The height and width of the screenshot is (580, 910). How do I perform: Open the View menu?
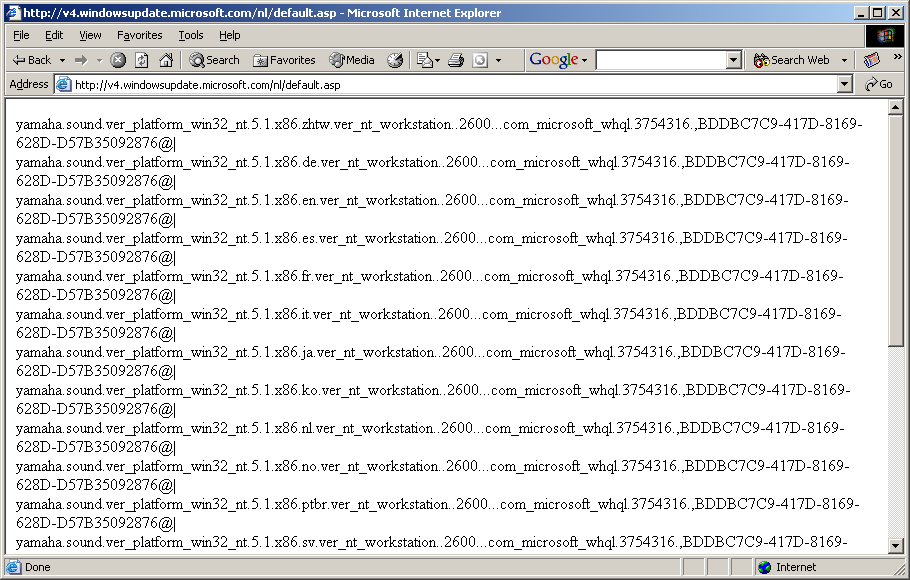pos(90,35)
